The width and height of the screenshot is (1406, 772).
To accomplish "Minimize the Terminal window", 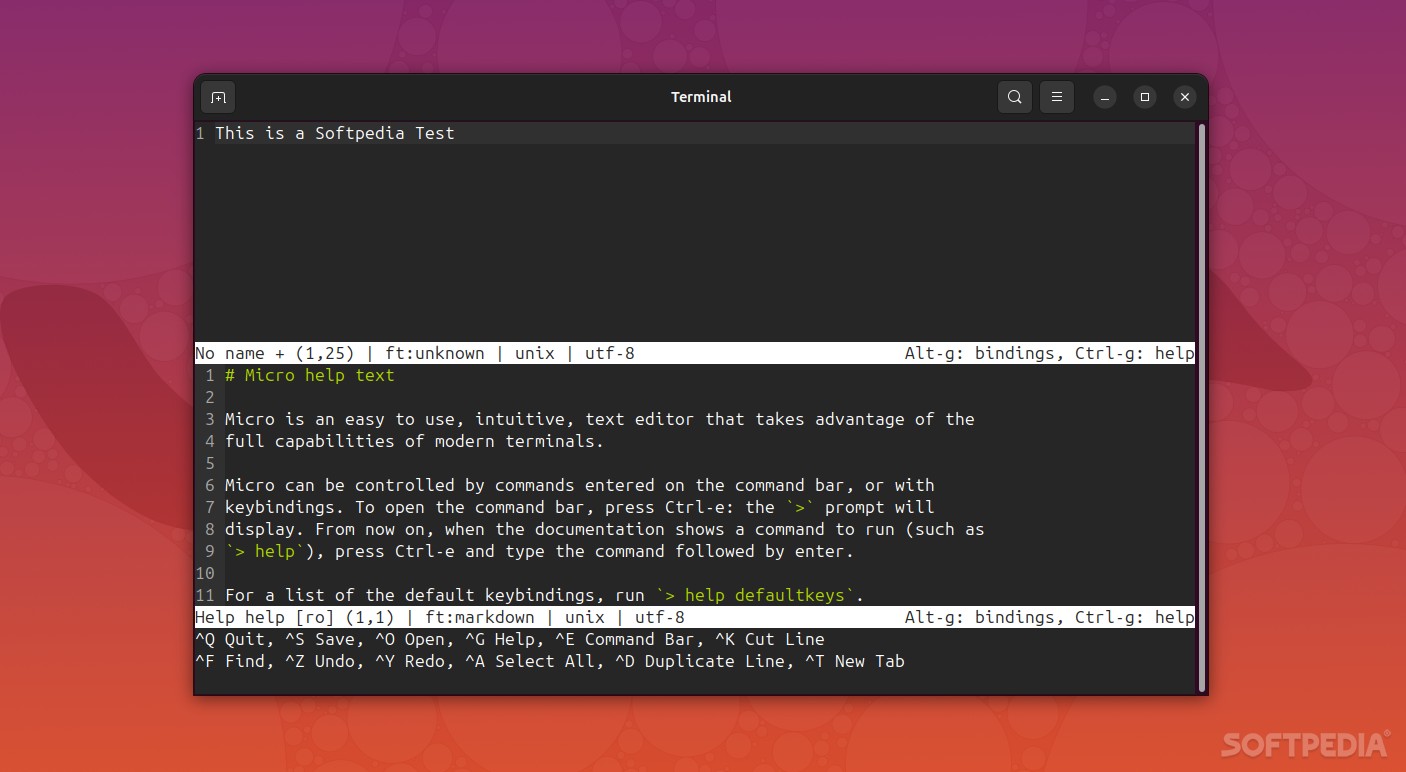I will click(1105, 97).
